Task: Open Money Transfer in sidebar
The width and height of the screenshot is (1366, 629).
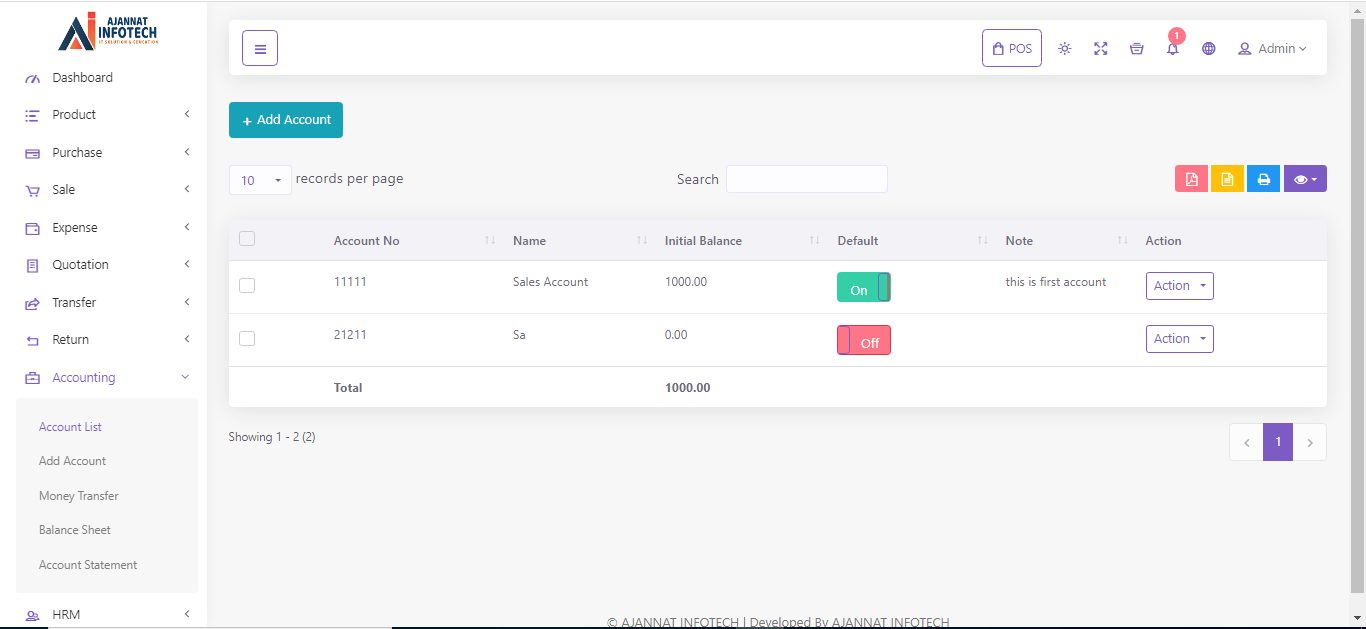Action: coord(78,496)
